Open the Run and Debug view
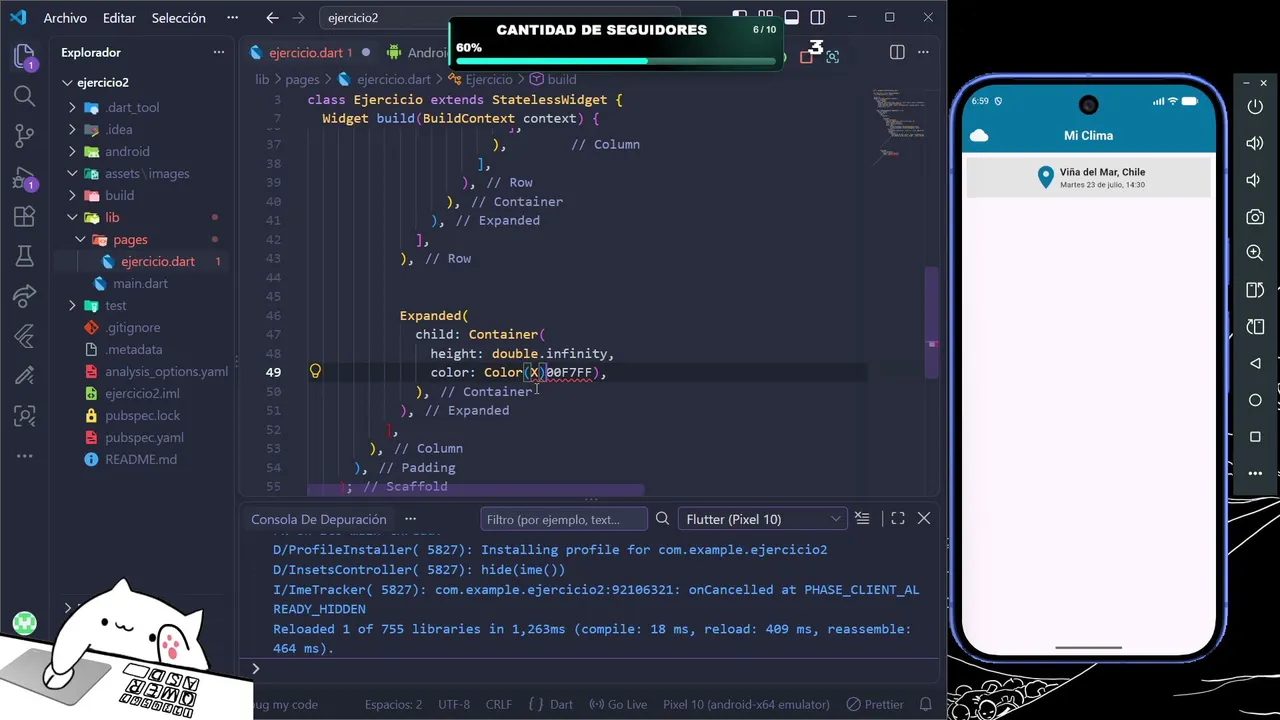The image size is (1280, 720). click(25, 177)
